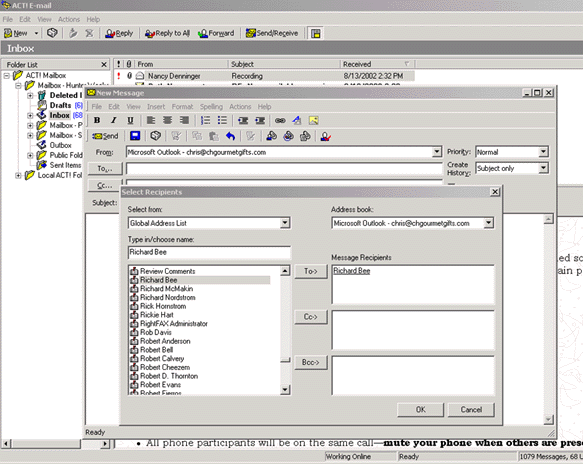This screenshot has height=464, width=583.
Task: Collapse the ACT! Mailbox tree node
Action: click(x=7, y=75)
